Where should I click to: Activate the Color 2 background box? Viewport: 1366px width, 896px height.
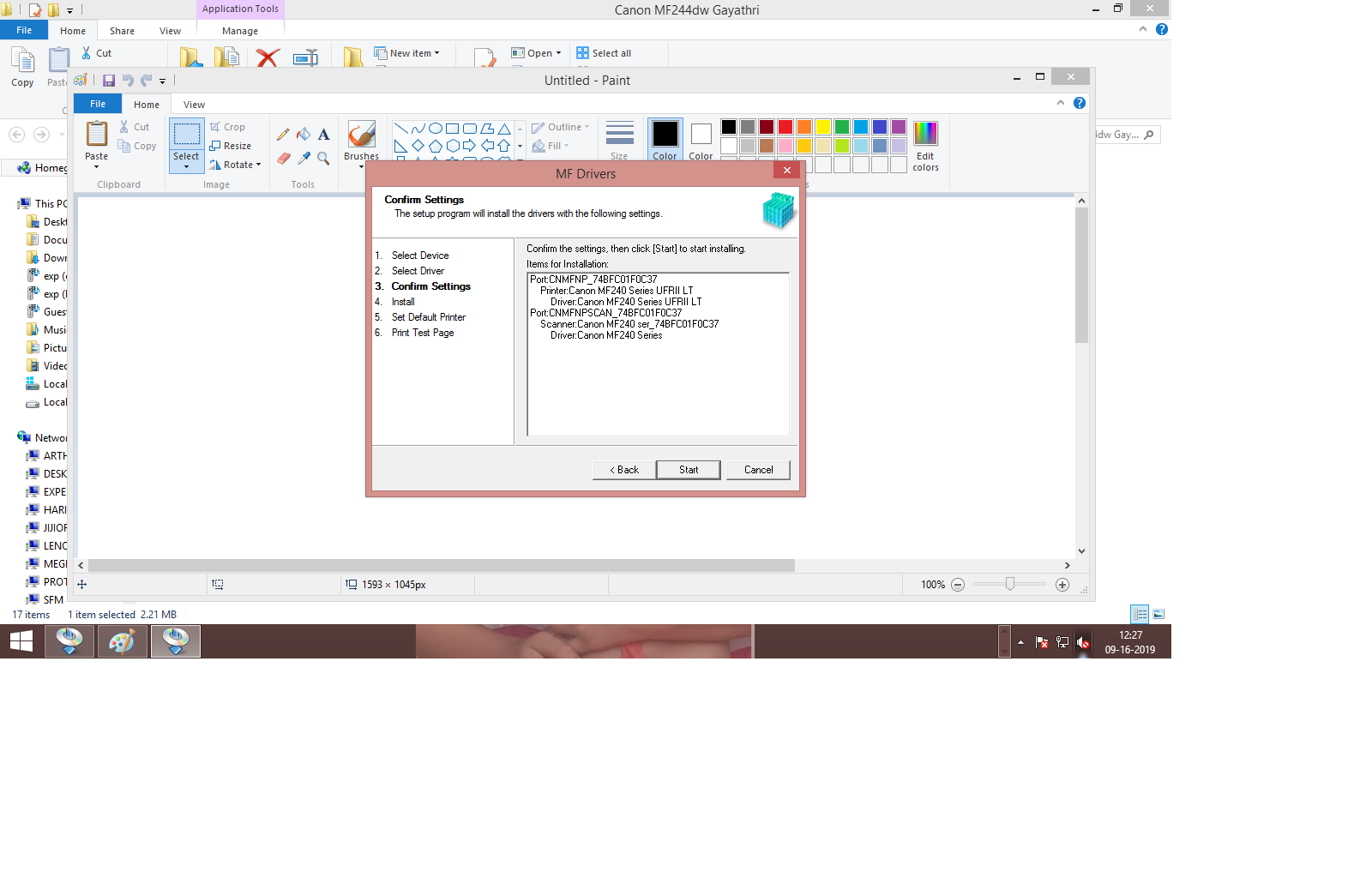701,140
